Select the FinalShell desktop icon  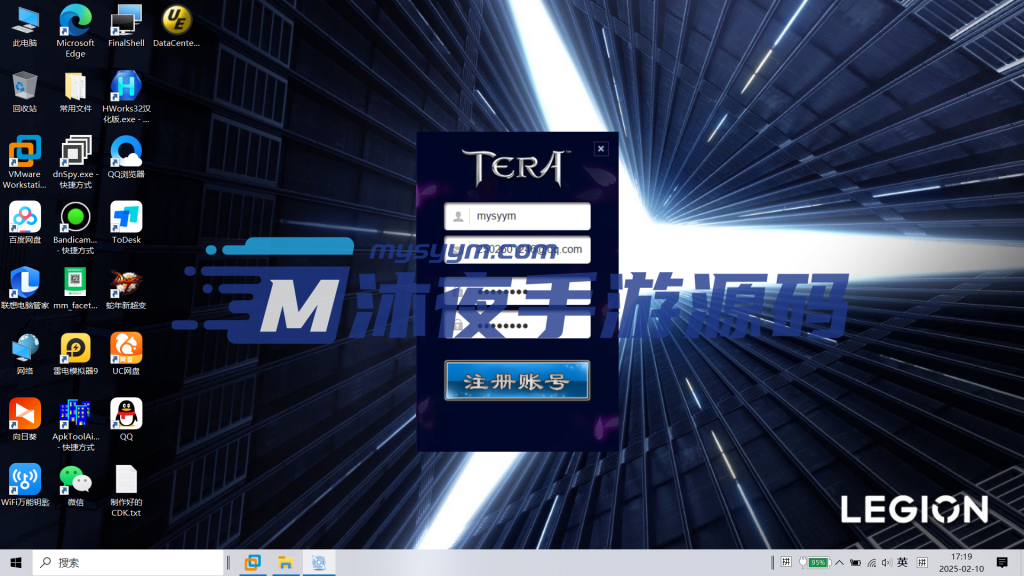(126, 20)
